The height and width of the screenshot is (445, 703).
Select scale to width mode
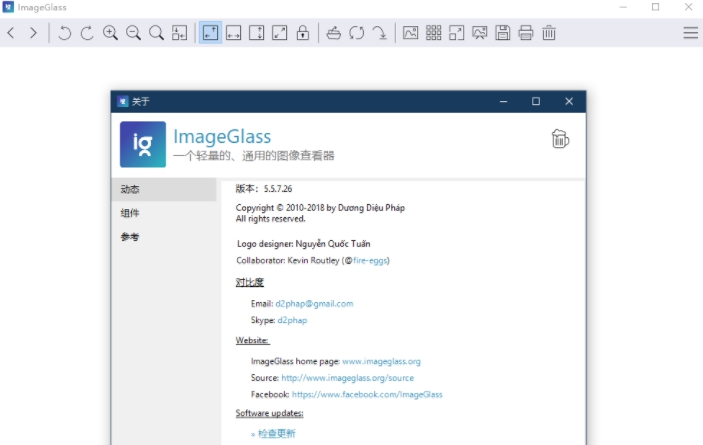point(234,33)
